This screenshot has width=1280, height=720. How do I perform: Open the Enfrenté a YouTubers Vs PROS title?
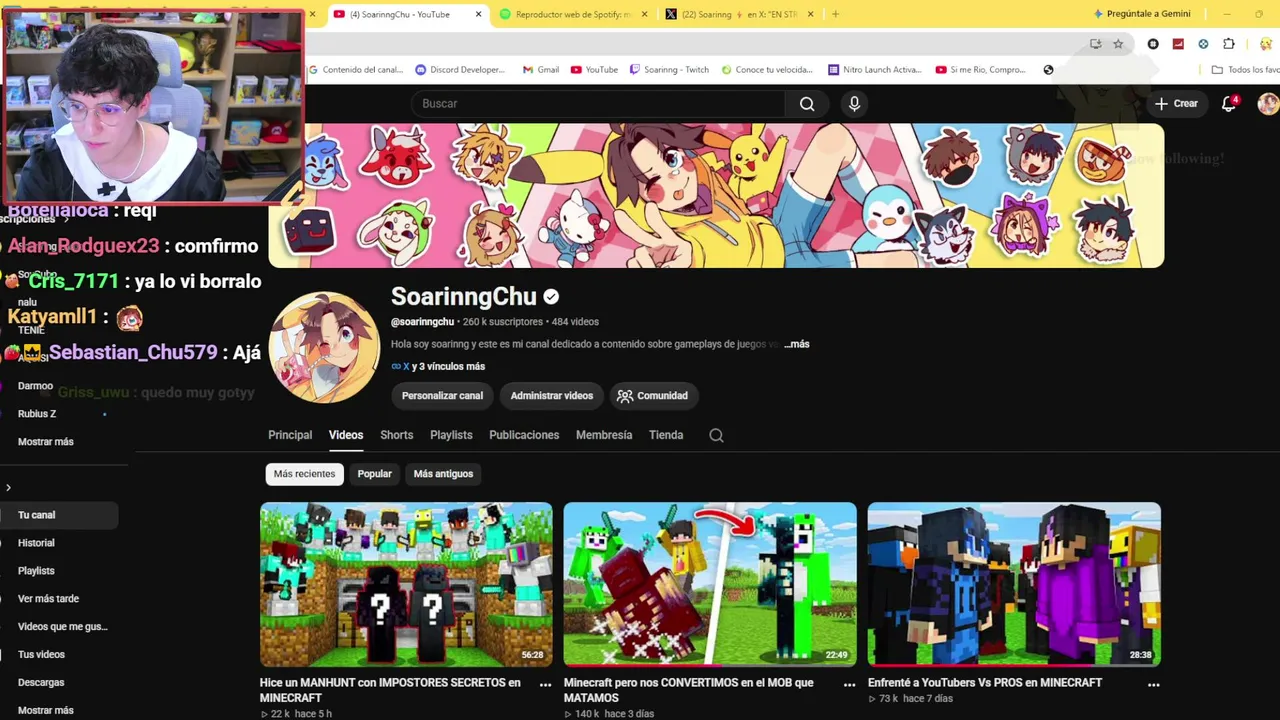(x=985, y=683)
